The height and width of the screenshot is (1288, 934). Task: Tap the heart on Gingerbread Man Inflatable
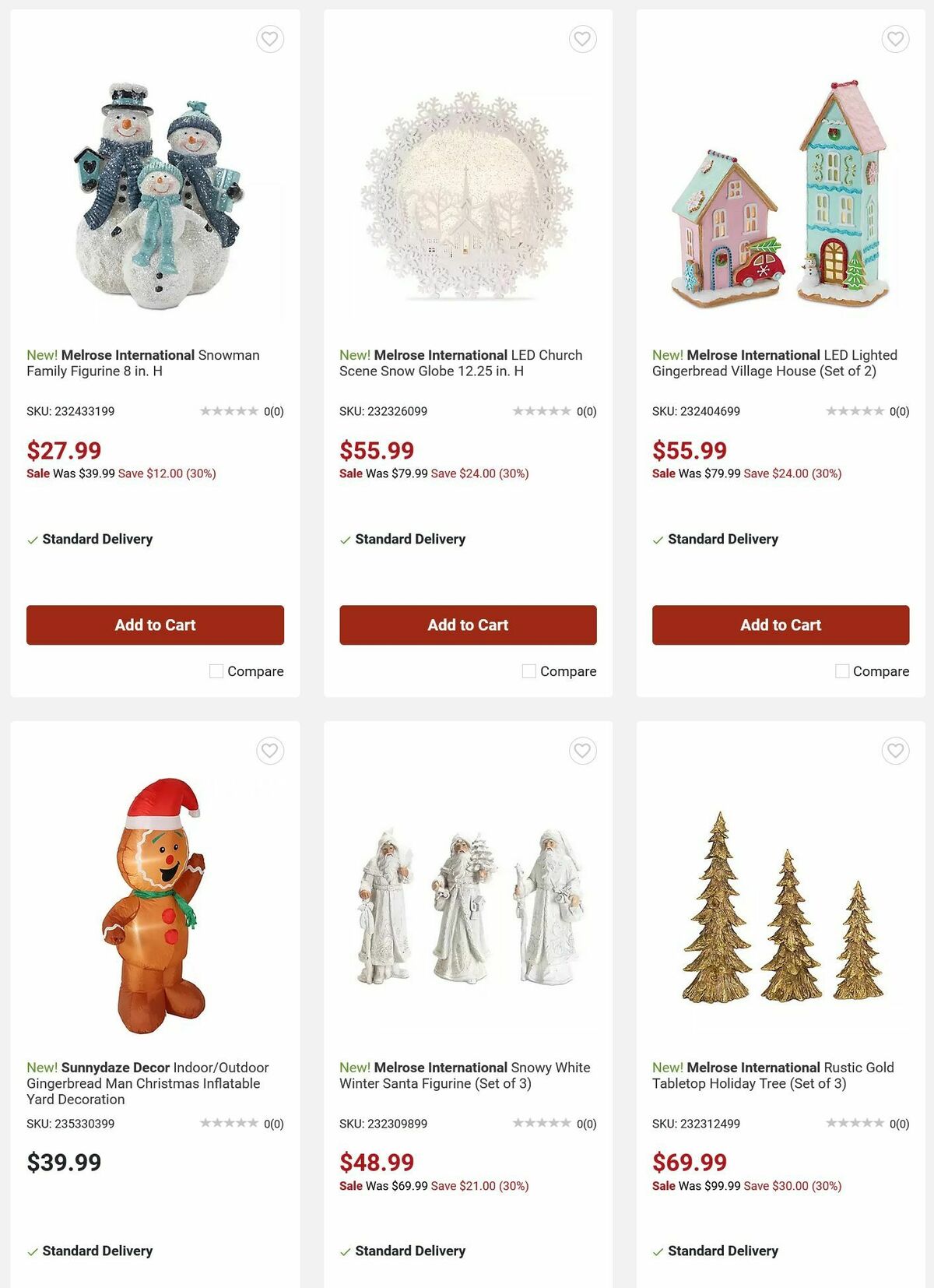(270, 751)
